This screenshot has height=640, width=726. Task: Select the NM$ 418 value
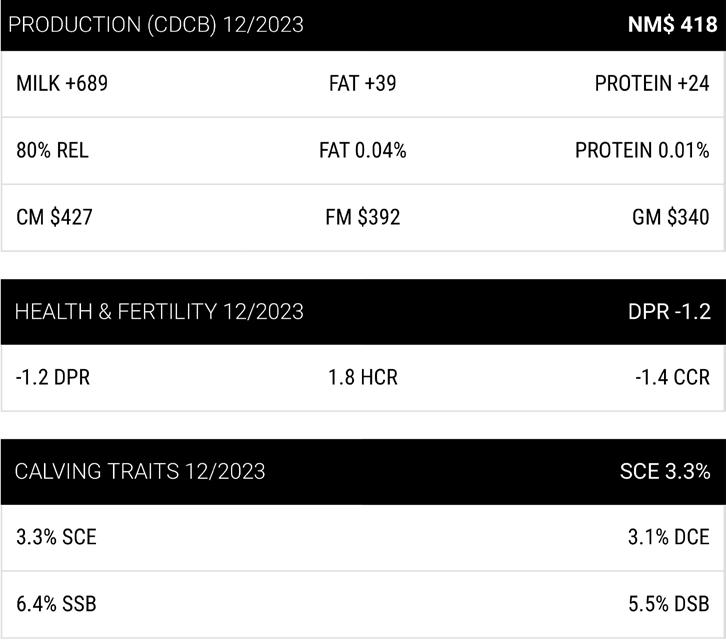click(669, 25)
